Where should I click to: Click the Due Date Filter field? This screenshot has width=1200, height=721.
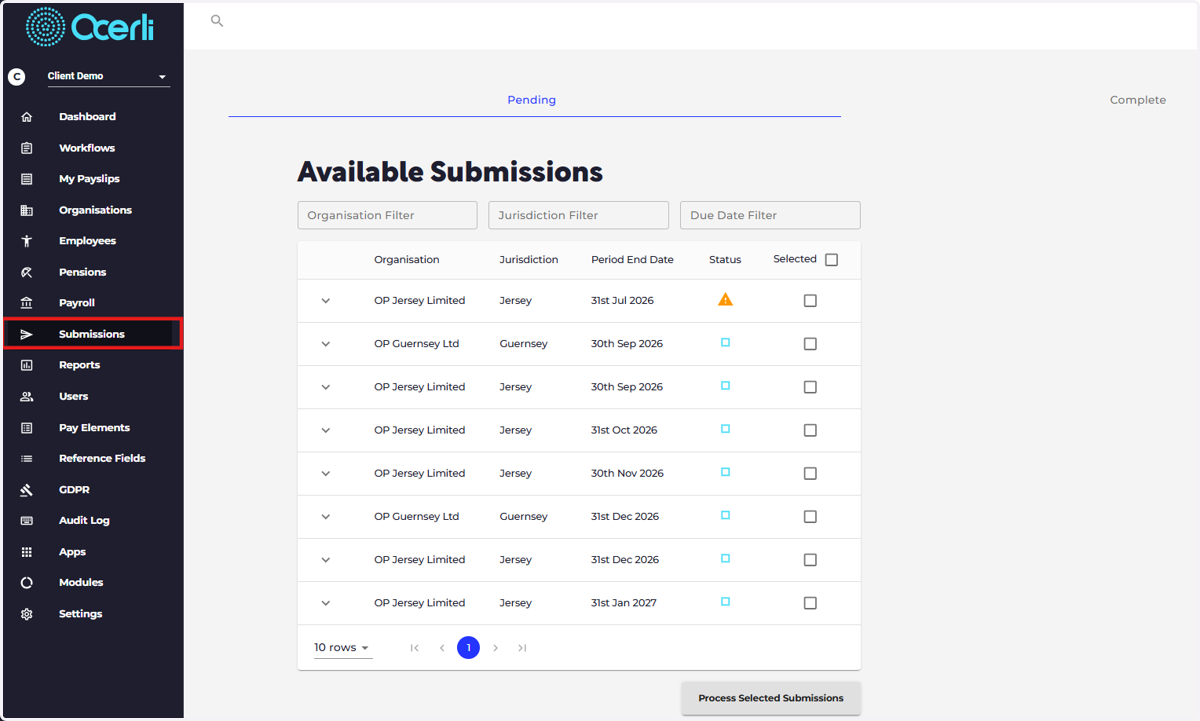tap(770, 215)
